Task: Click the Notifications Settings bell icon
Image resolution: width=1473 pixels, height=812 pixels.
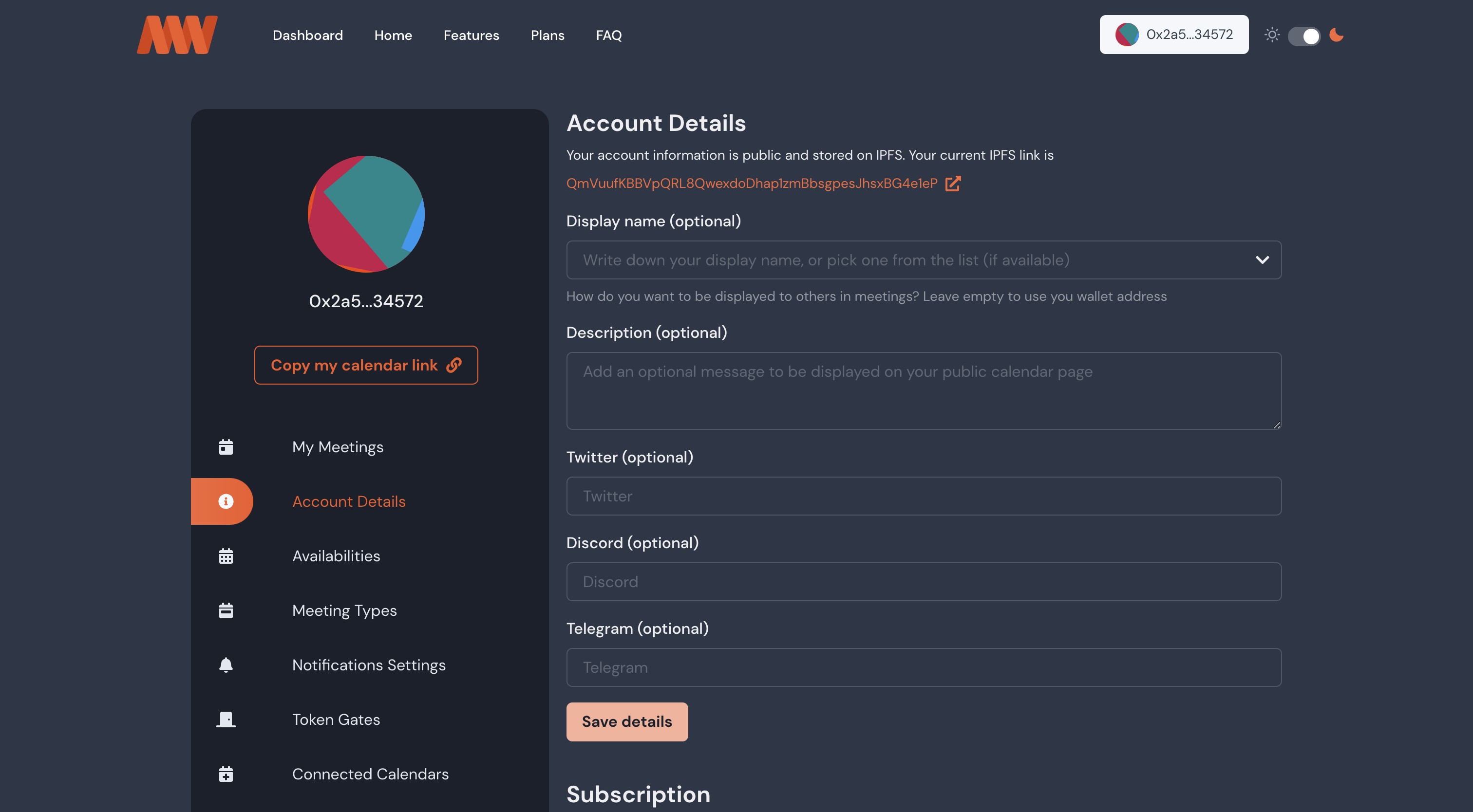Action: (x=226, y=664)
